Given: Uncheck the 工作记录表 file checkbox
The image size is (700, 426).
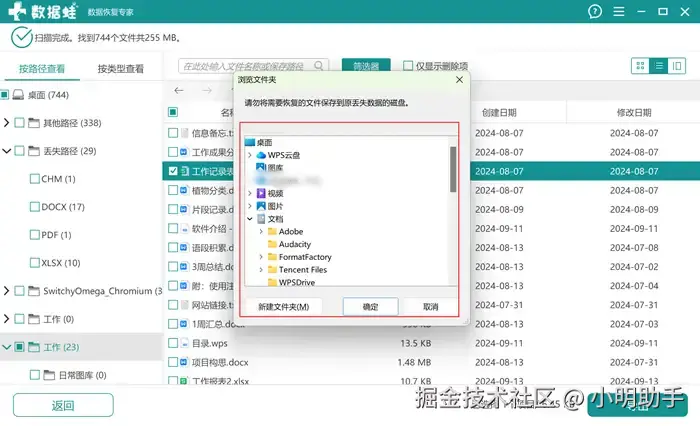Looking at the screenshot, I should pyautogui.click(x=173, y=171).
